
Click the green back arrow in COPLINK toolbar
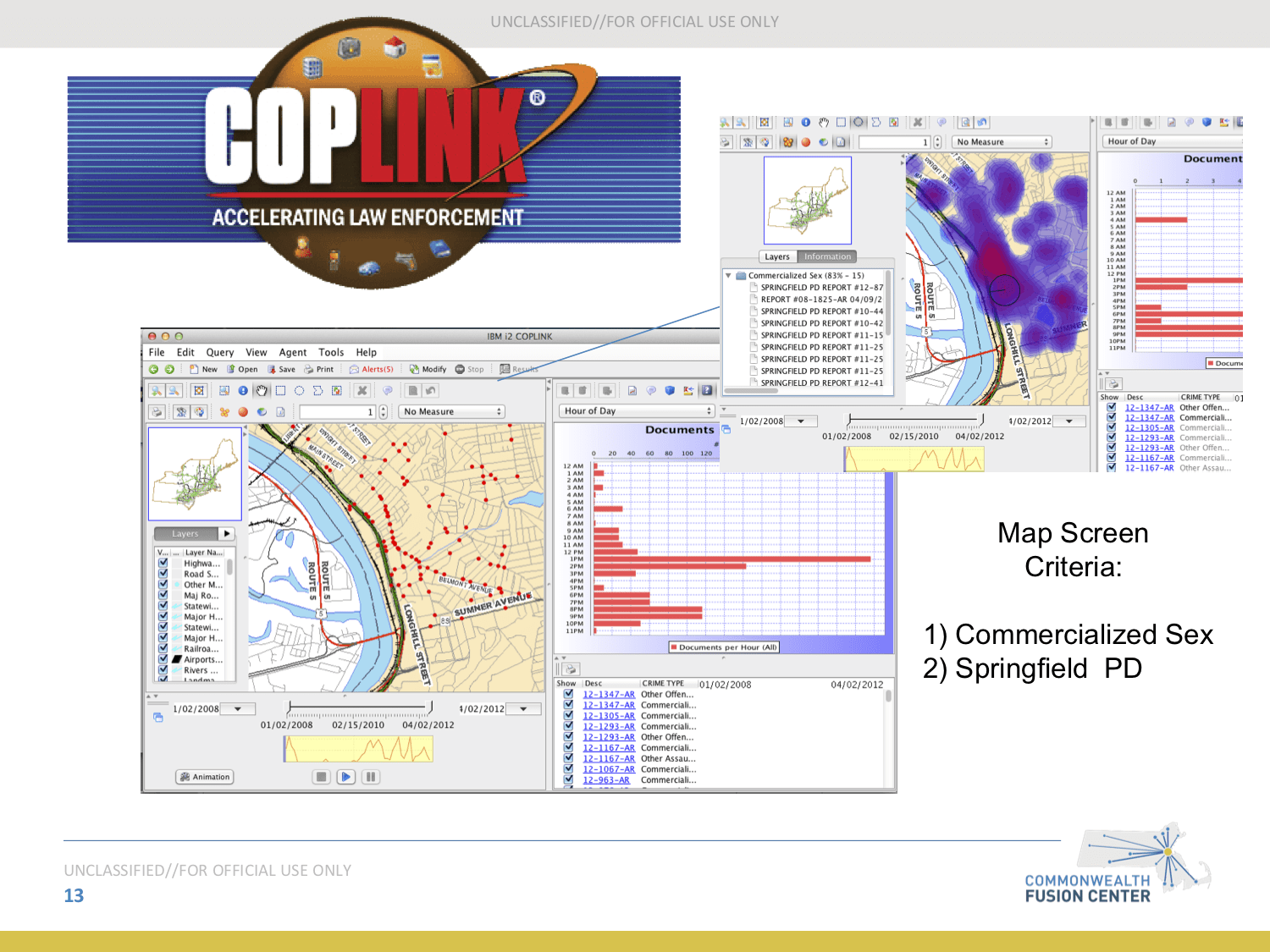tap(153, 369)
